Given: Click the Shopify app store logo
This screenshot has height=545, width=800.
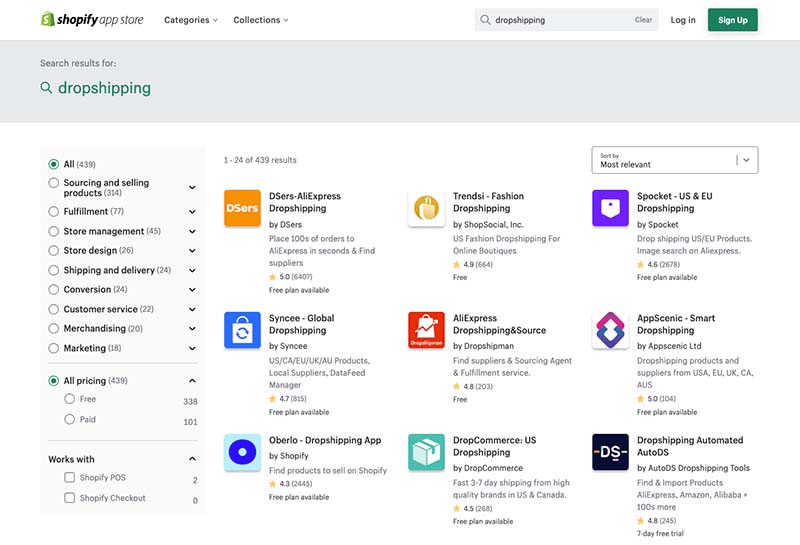Looking at the screenshot, I should (92, 19).
